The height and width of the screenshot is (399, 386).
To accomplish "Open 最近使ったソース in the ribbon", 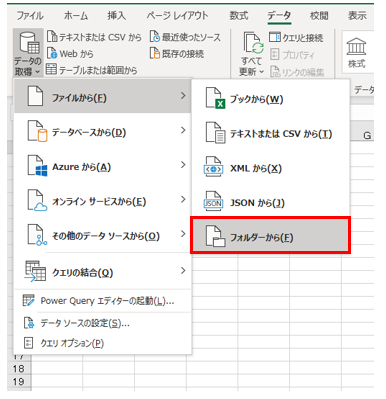I will click(x=185, y=37).
